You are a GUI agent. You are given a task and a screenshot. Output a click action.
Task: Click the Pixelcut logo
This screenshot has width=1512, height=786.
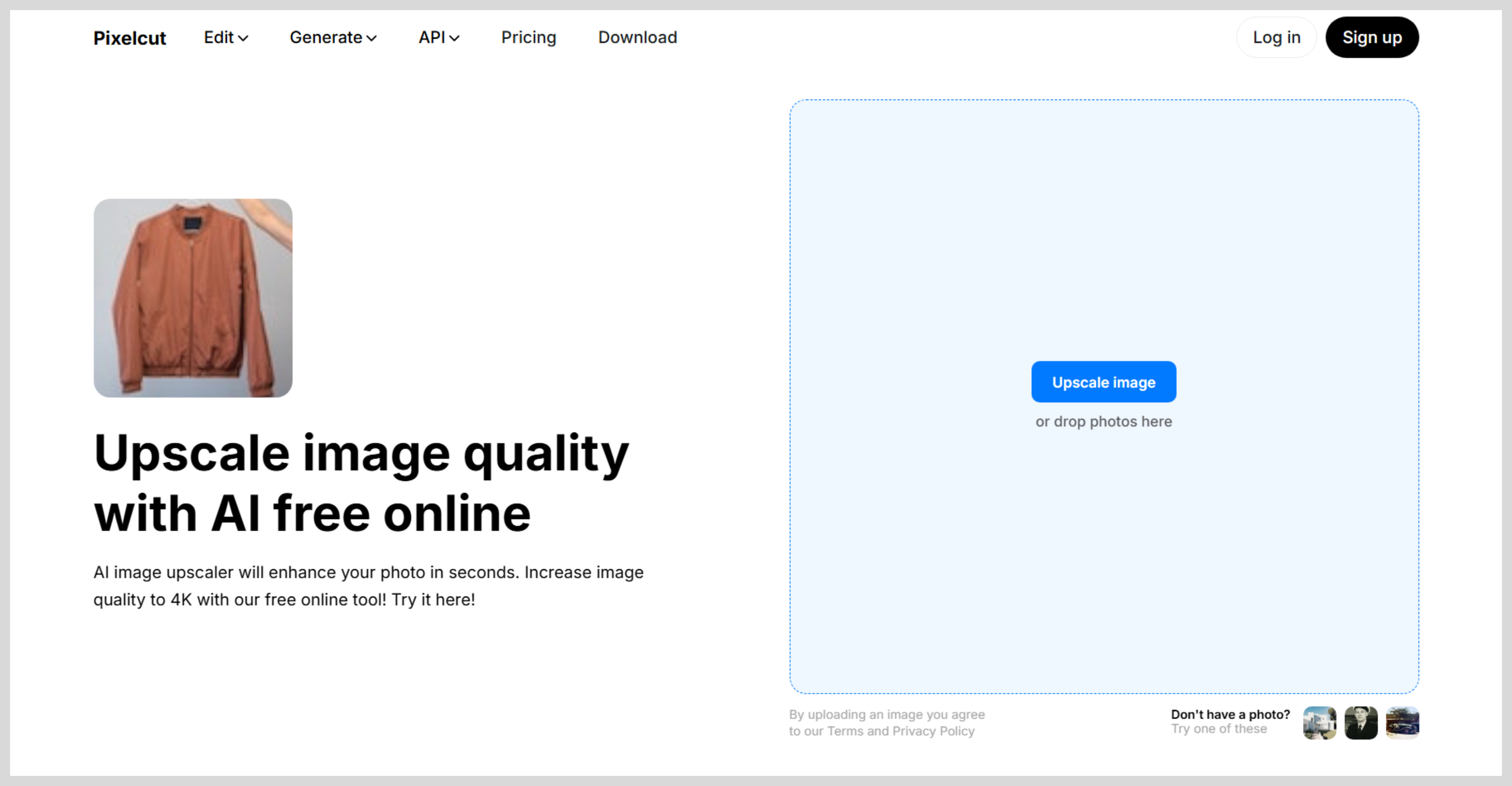(x=130, y=37)
